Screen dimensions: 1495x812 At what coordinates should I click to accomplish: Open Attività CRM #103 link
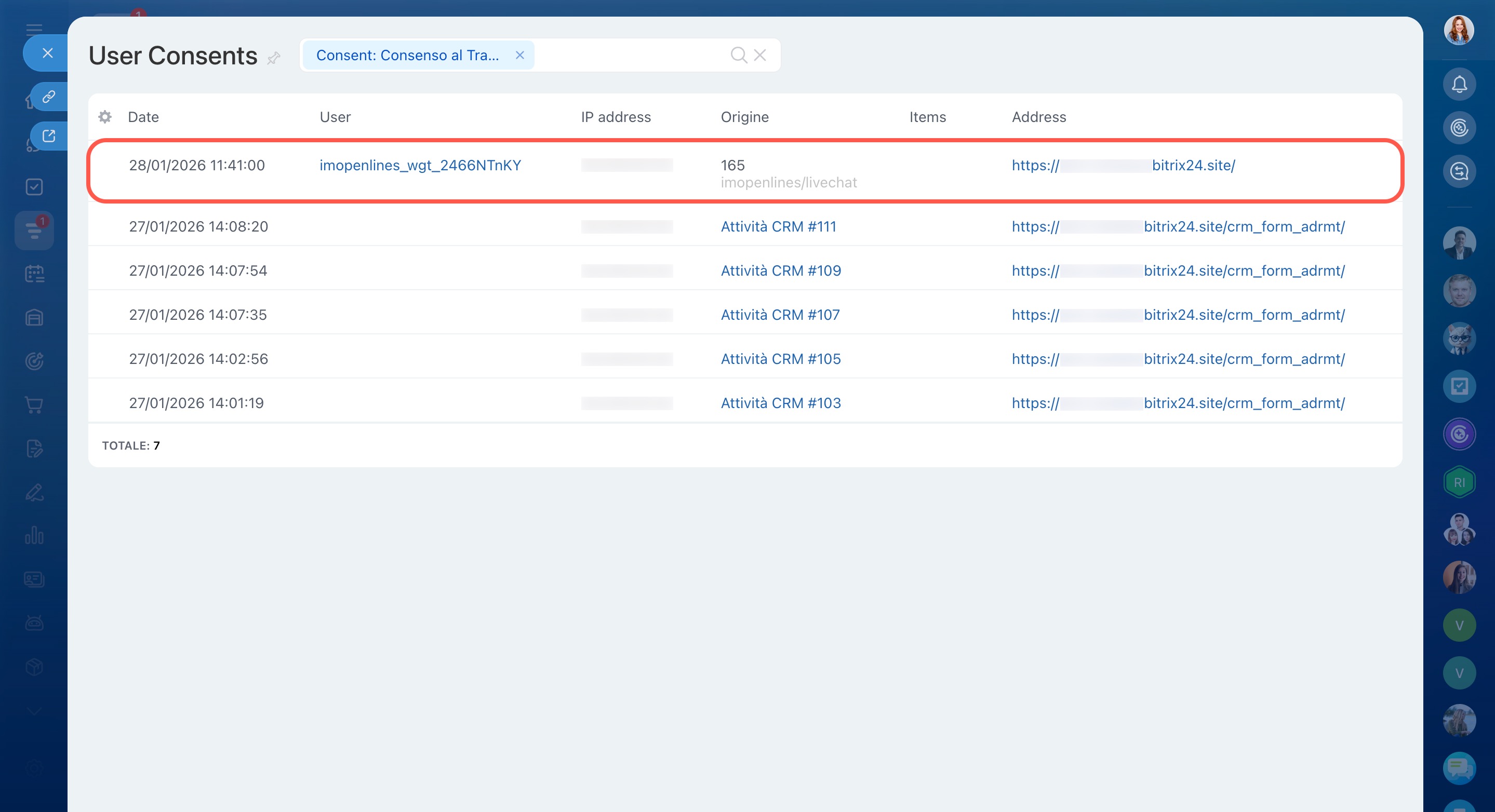tap(781, 403)
